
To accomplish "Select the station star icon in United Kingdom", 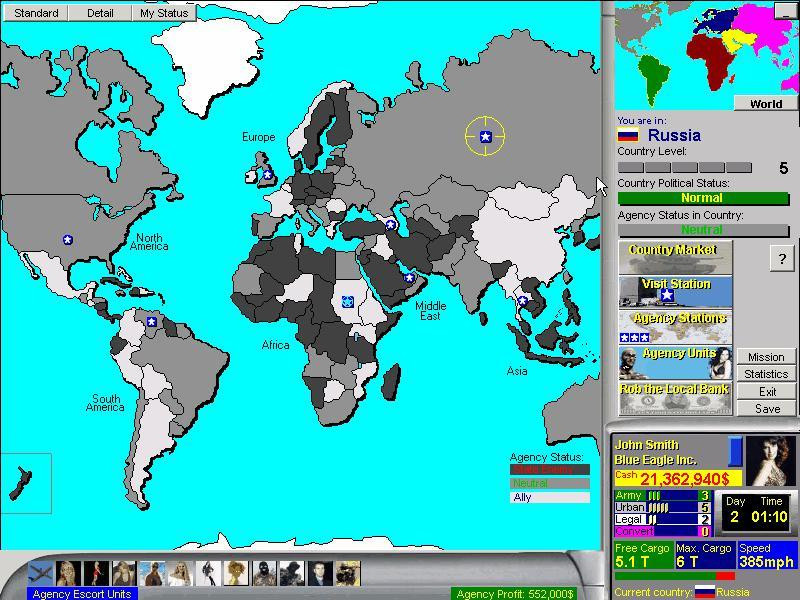I will [267, 175].
